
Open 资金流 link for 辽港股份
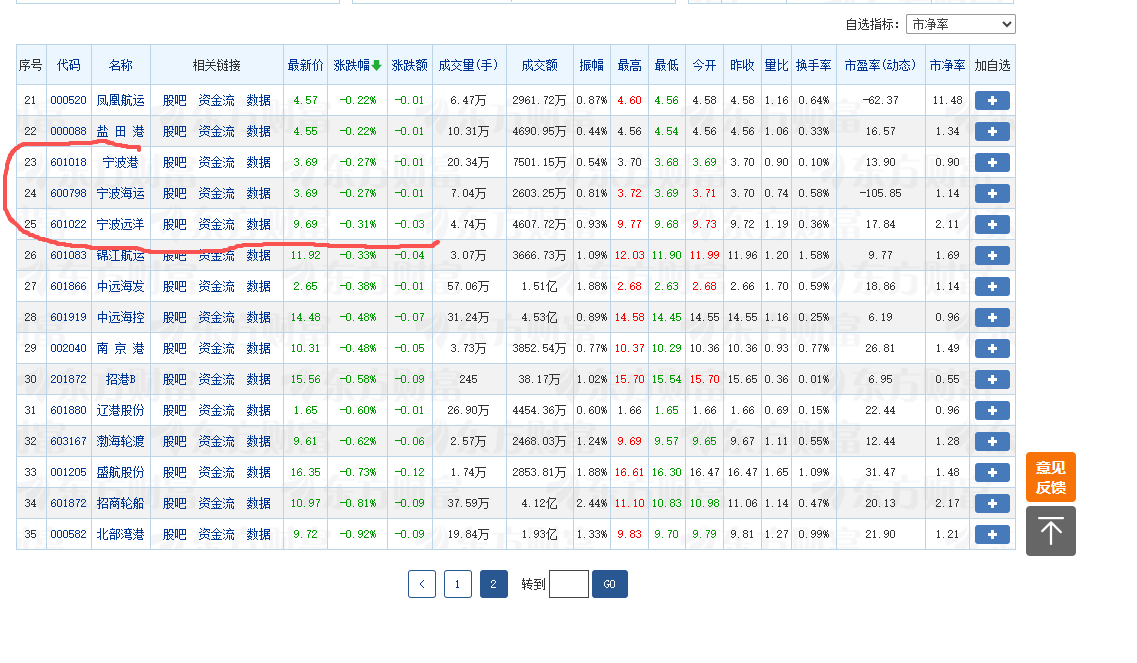(216, 411)
